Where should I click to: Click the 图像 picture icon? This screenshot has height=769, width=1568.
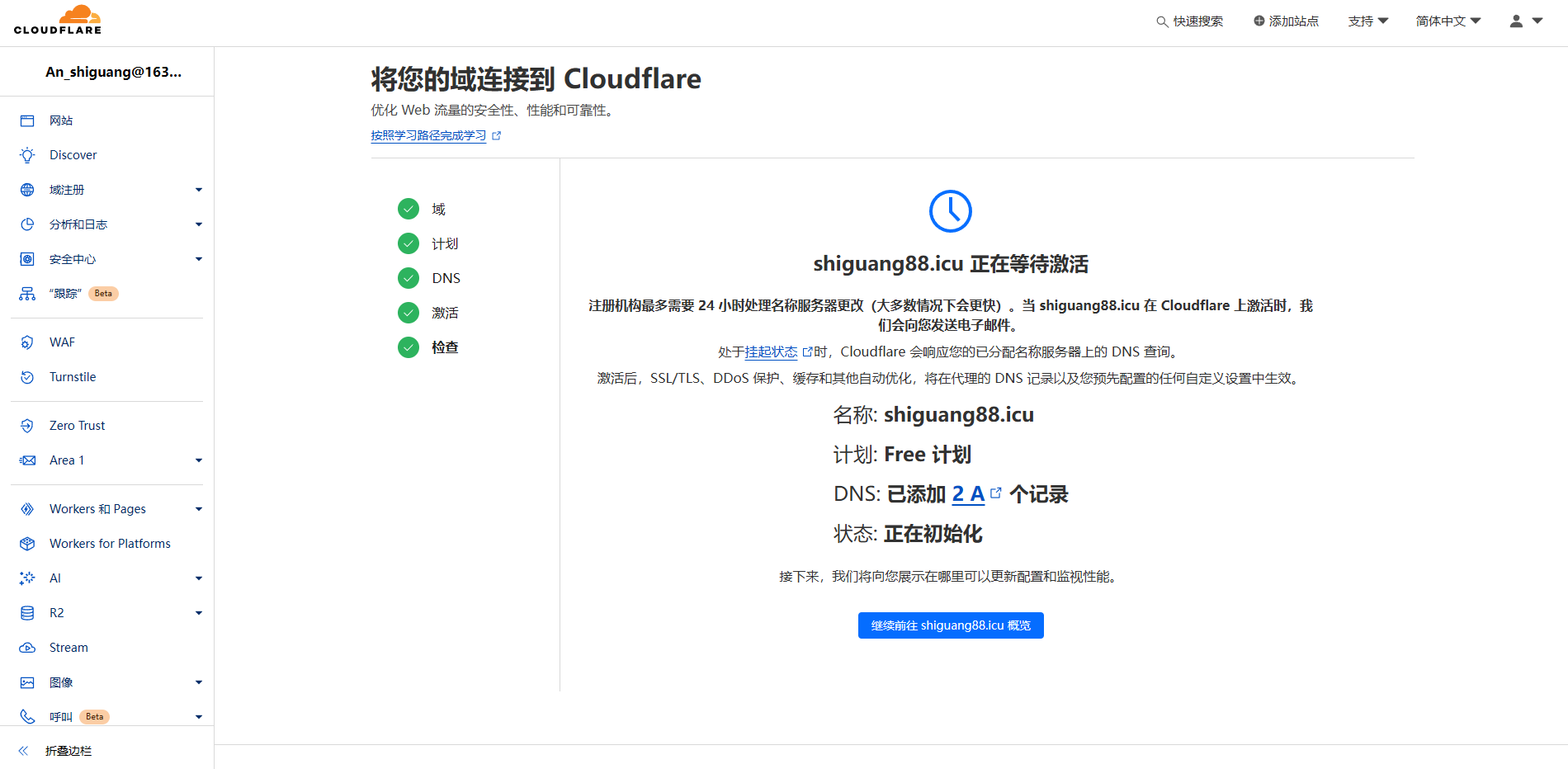point(27,682)
